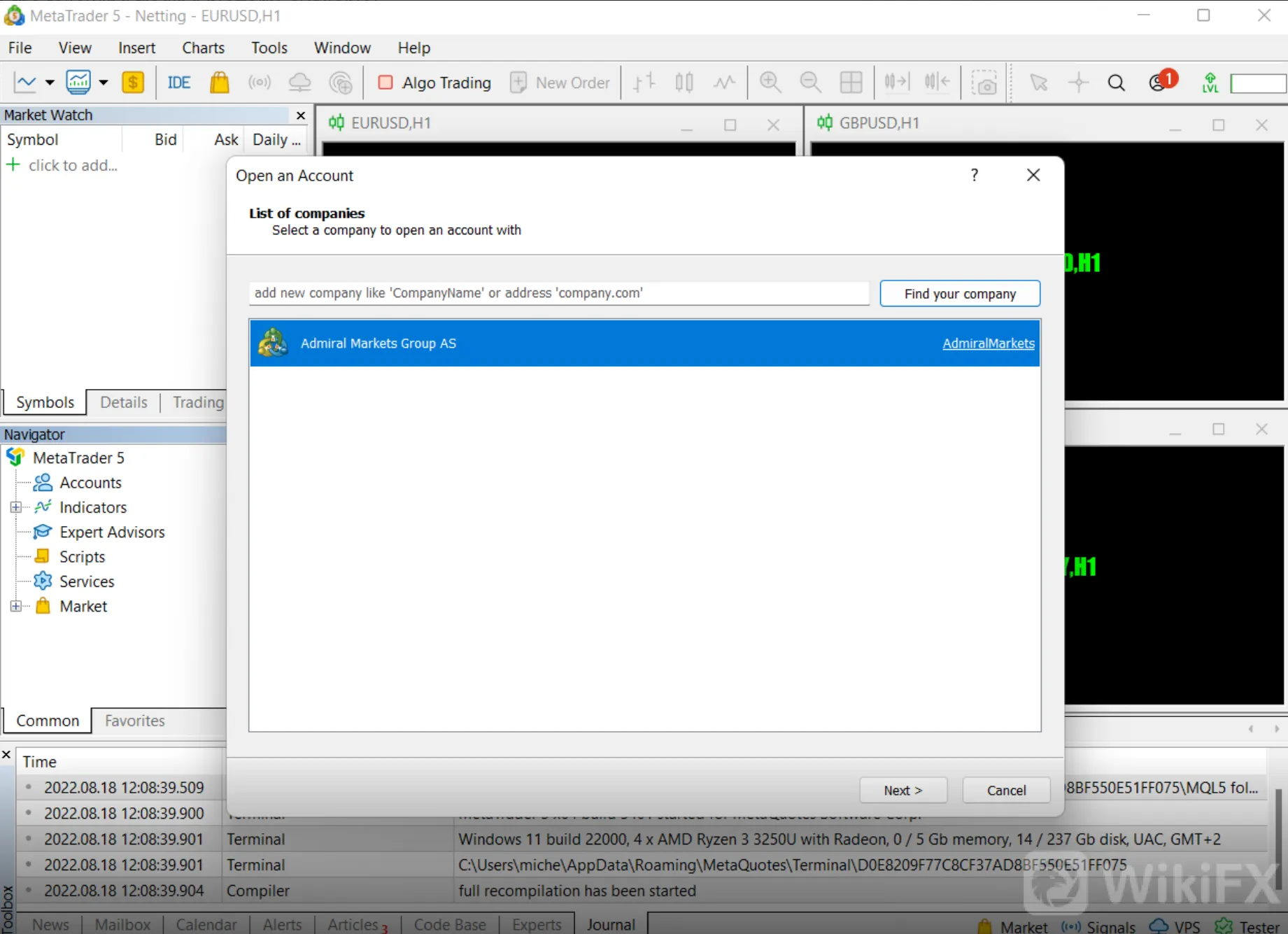The width and height of the screenshot is (1288, 934).
Task: Click the Find your company button
Action: (960, 294)
